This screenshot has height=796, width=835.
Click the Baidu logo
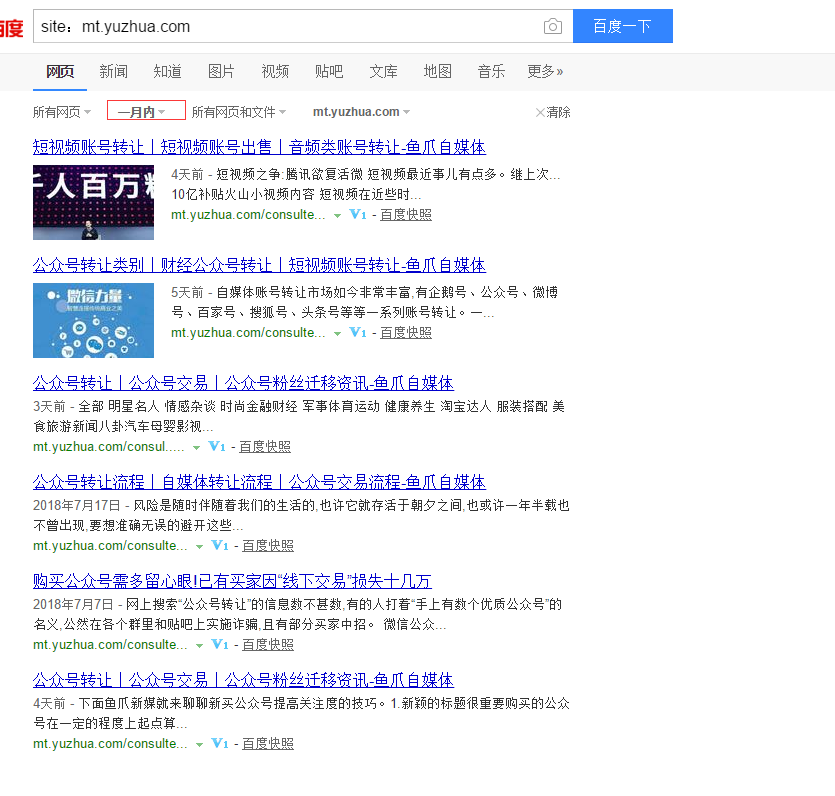click(12, 28)
